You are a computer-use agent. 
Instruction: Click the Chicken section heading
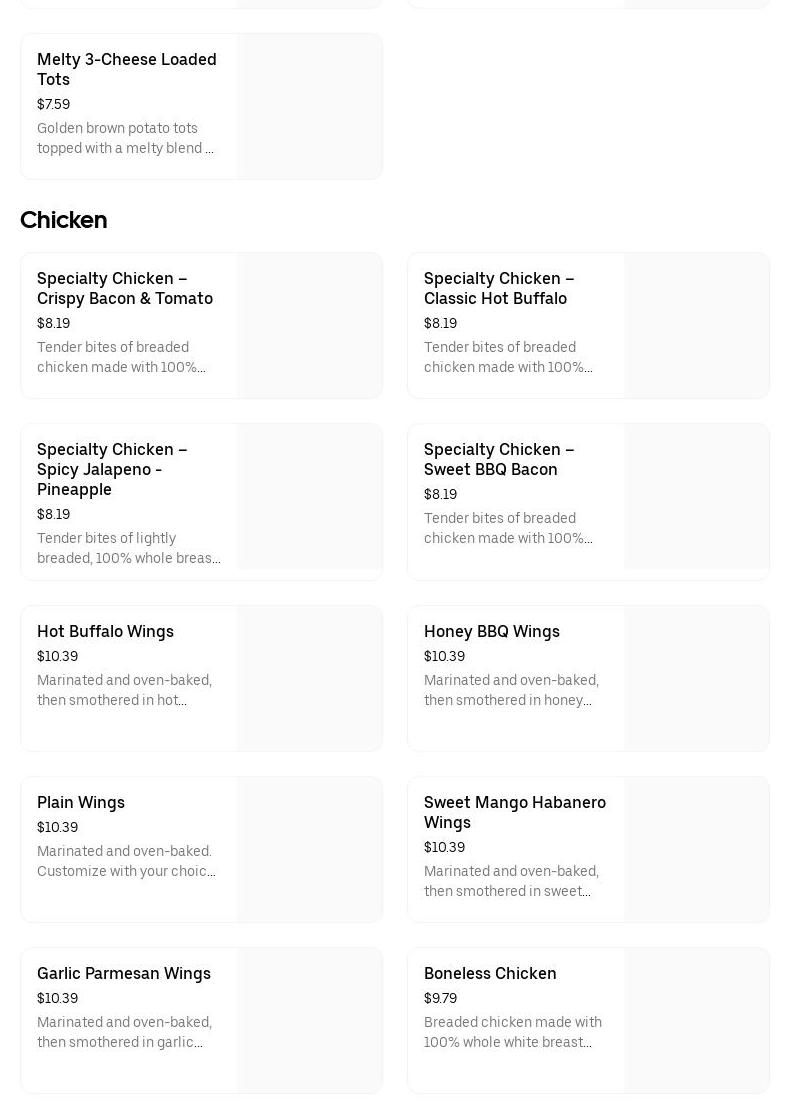click(x=64, y=220)
